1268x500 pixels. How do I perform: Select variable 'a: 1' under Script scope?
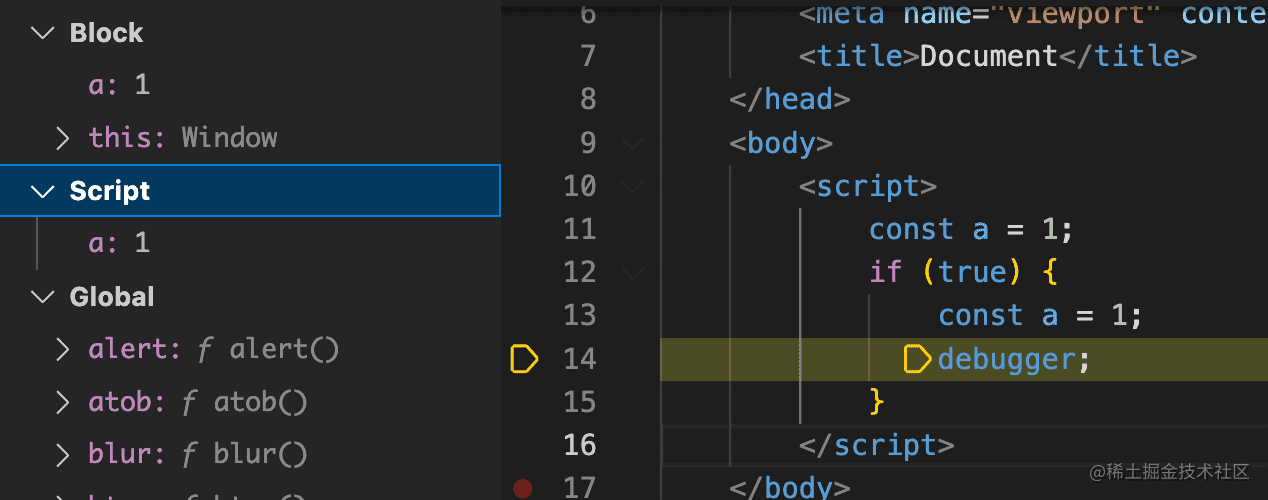[119, 243]
